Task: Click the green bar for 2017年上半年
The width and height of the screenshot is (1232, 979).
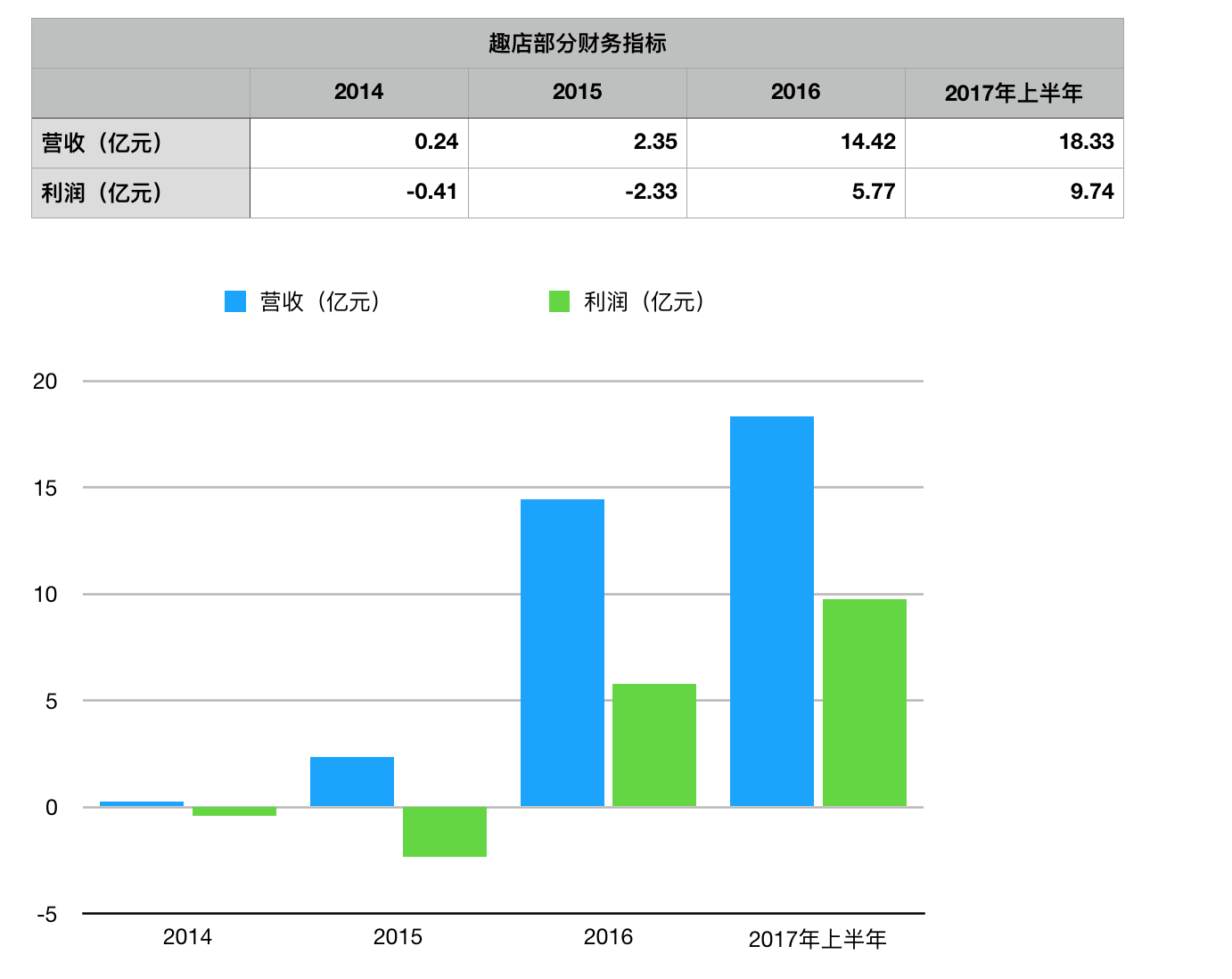Action: [x=864, y=700]
